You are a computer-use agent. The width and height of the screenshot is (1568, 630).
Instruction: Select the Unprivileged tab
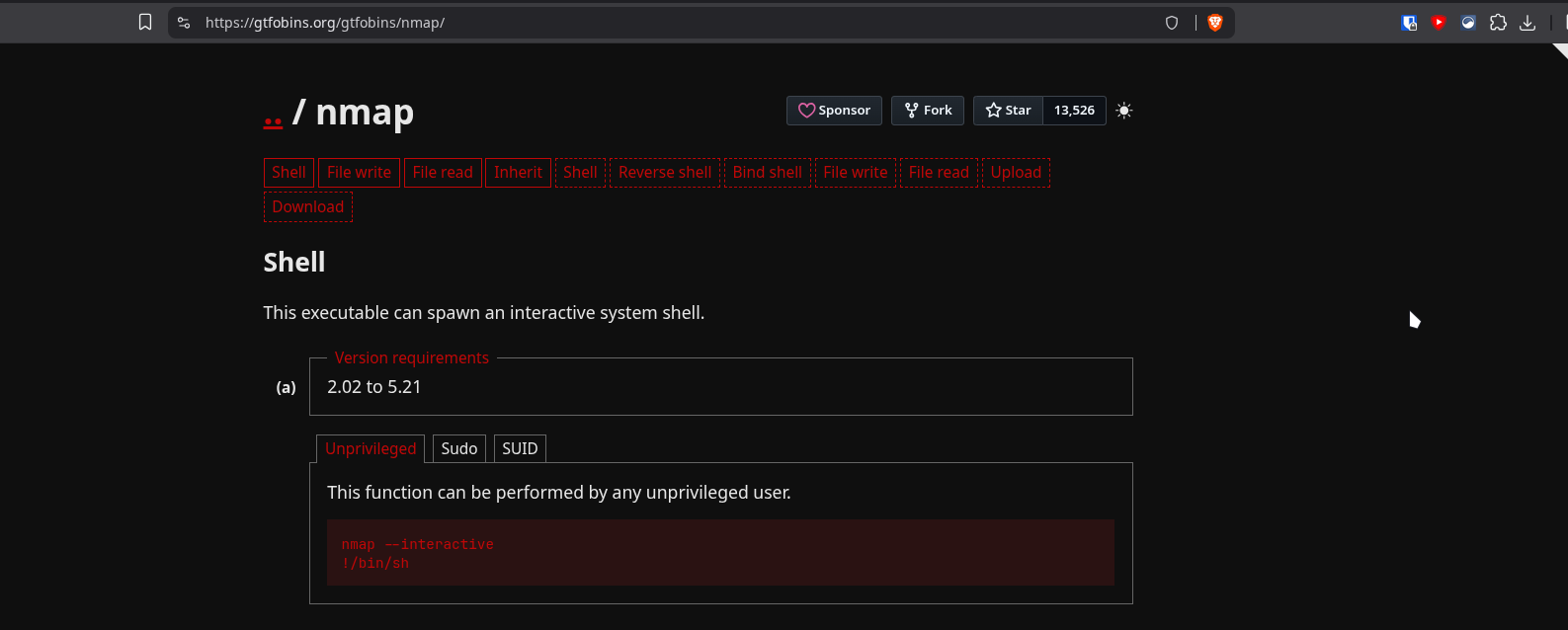coord(371,448)
